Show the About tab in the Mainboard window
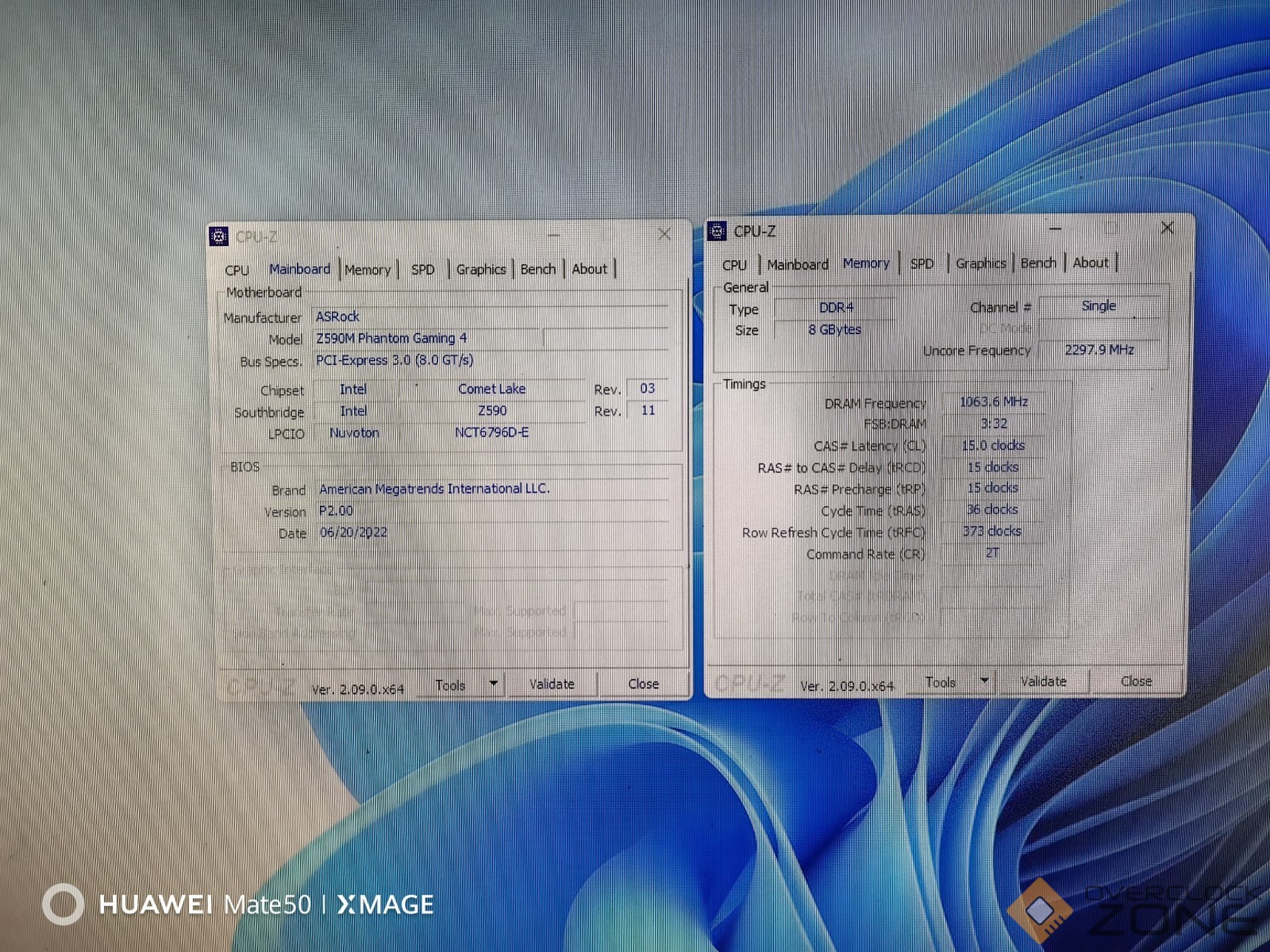Image resolution: width=1270 pixels, height=952 pixels. pos(590,269)
